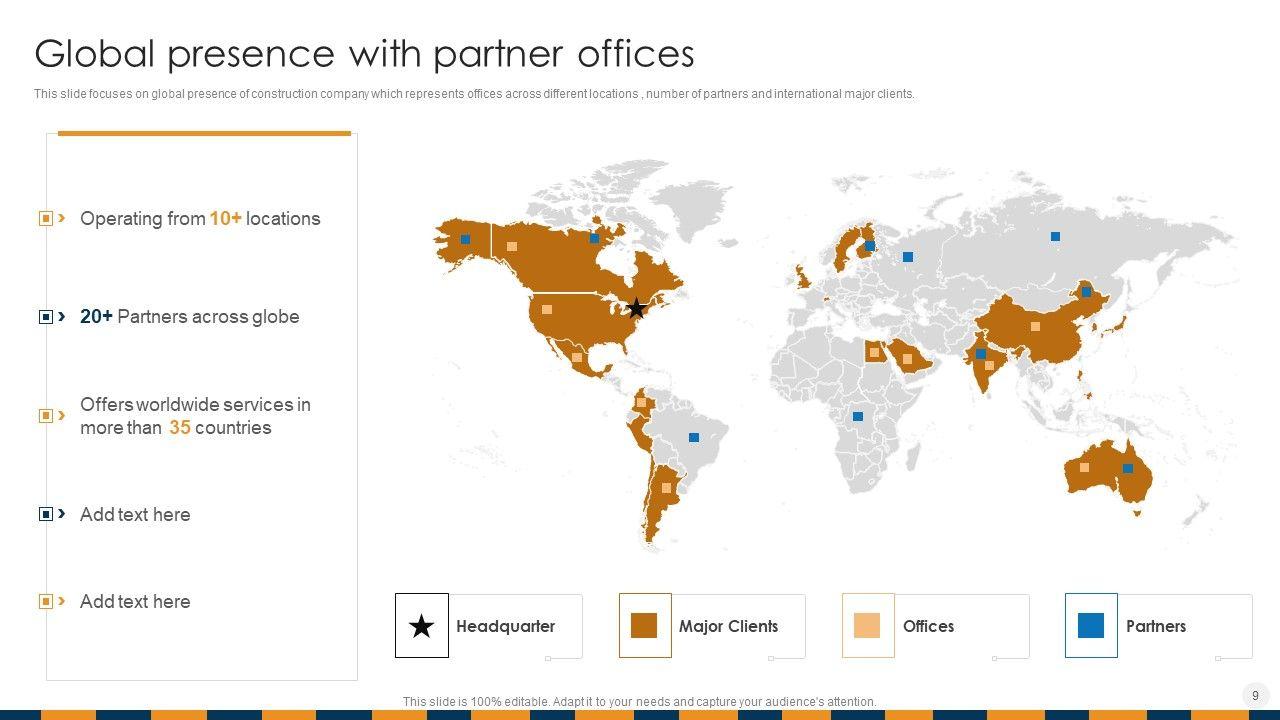Select the blue partner marker in Alaska
Viewport: 1280px width, 720px height.
click(465, 239)
